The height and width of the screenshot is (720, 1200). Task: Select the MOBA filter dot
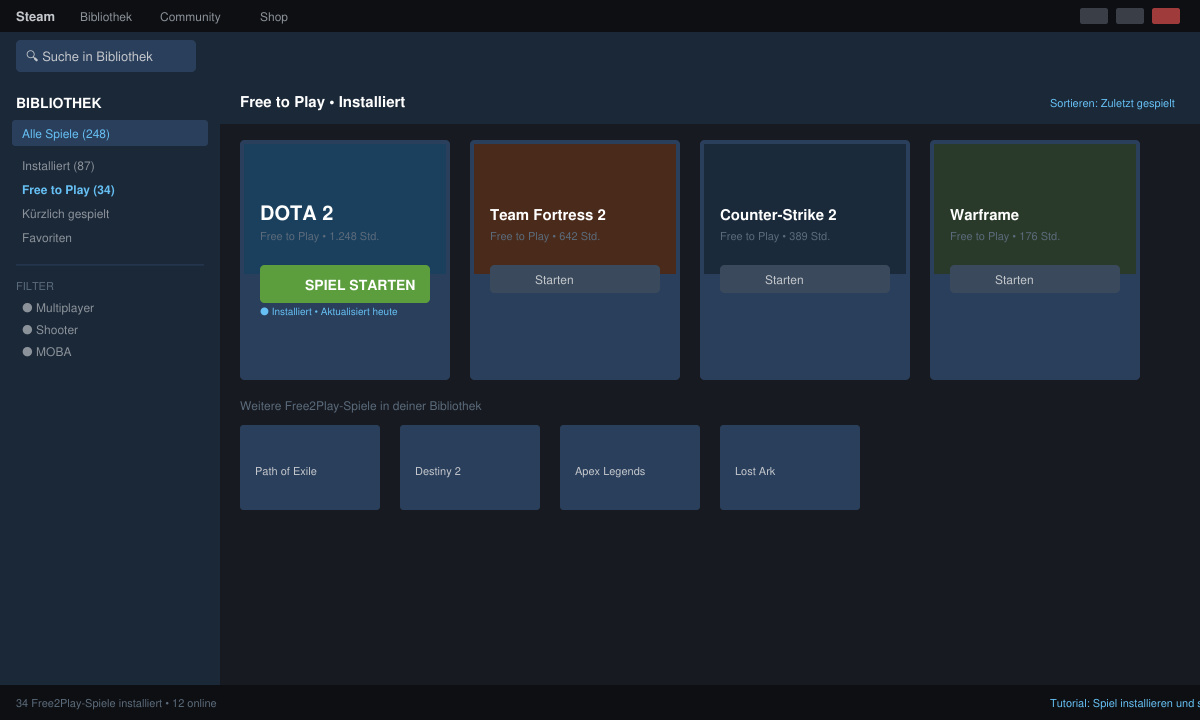tap(27, 352)
